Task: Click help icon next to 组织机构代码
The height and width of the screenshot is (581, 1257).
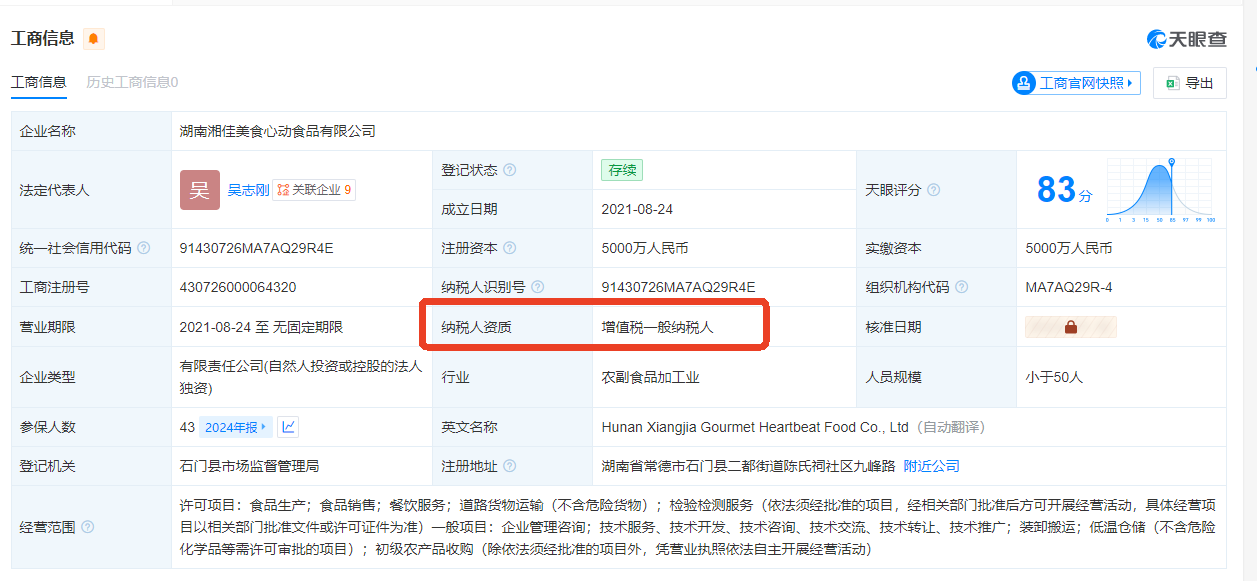Action: tap(962, 287)
